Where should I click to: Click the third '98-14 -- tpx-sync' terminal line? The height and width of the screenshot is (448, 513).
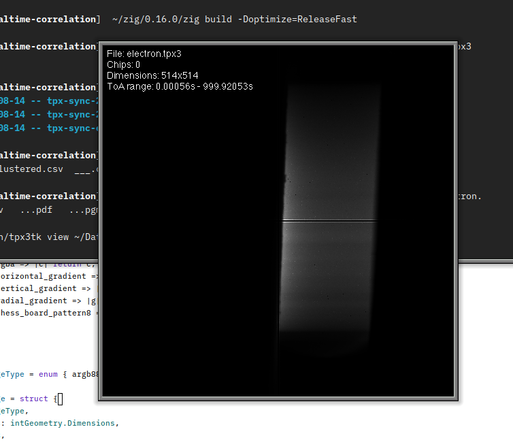(x=49, y=128)
